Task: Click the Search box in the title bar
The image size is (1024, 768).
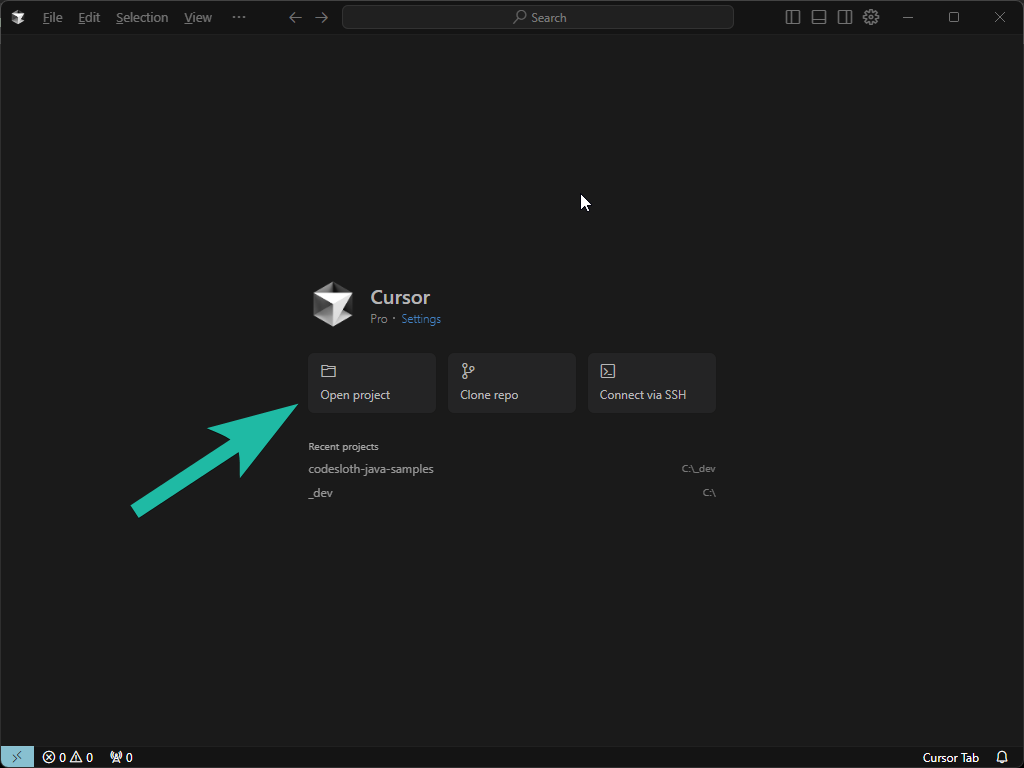Action: pos(537,18)
